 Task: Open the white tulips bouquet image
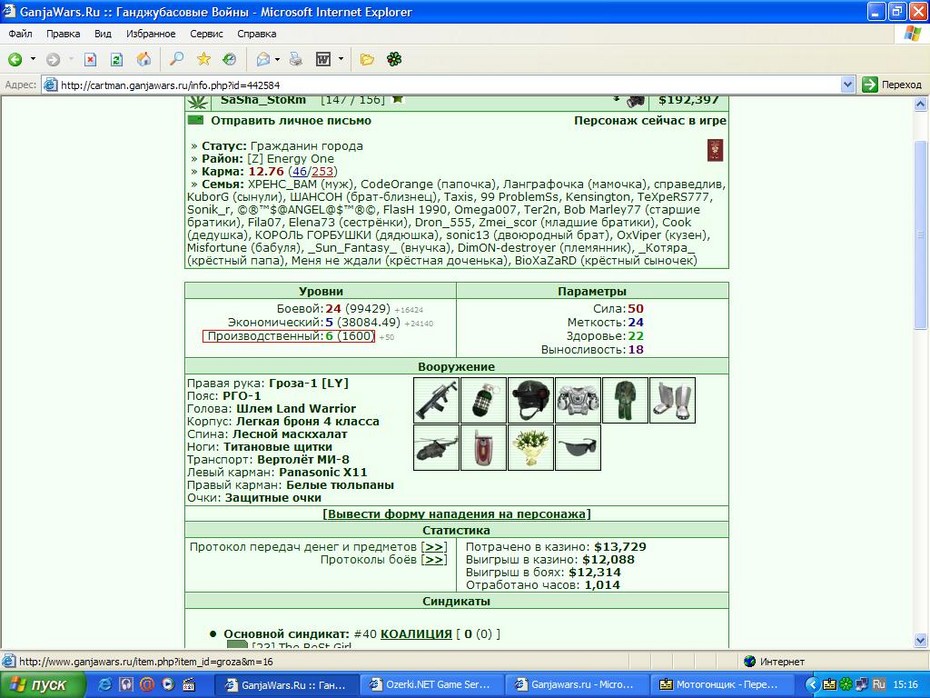pos(531,448)
